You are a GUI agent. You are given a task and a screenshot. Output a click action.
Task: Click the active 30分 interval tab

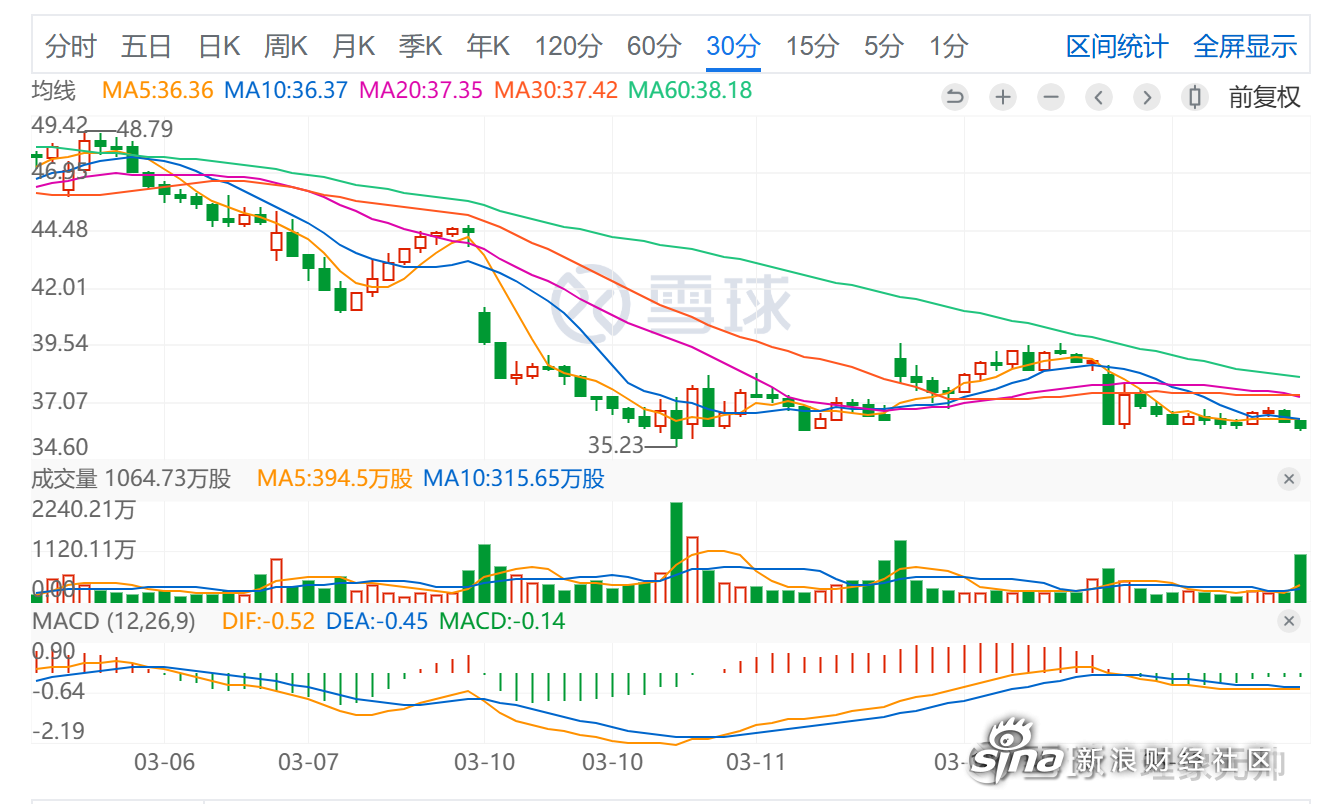pos(733,46)
